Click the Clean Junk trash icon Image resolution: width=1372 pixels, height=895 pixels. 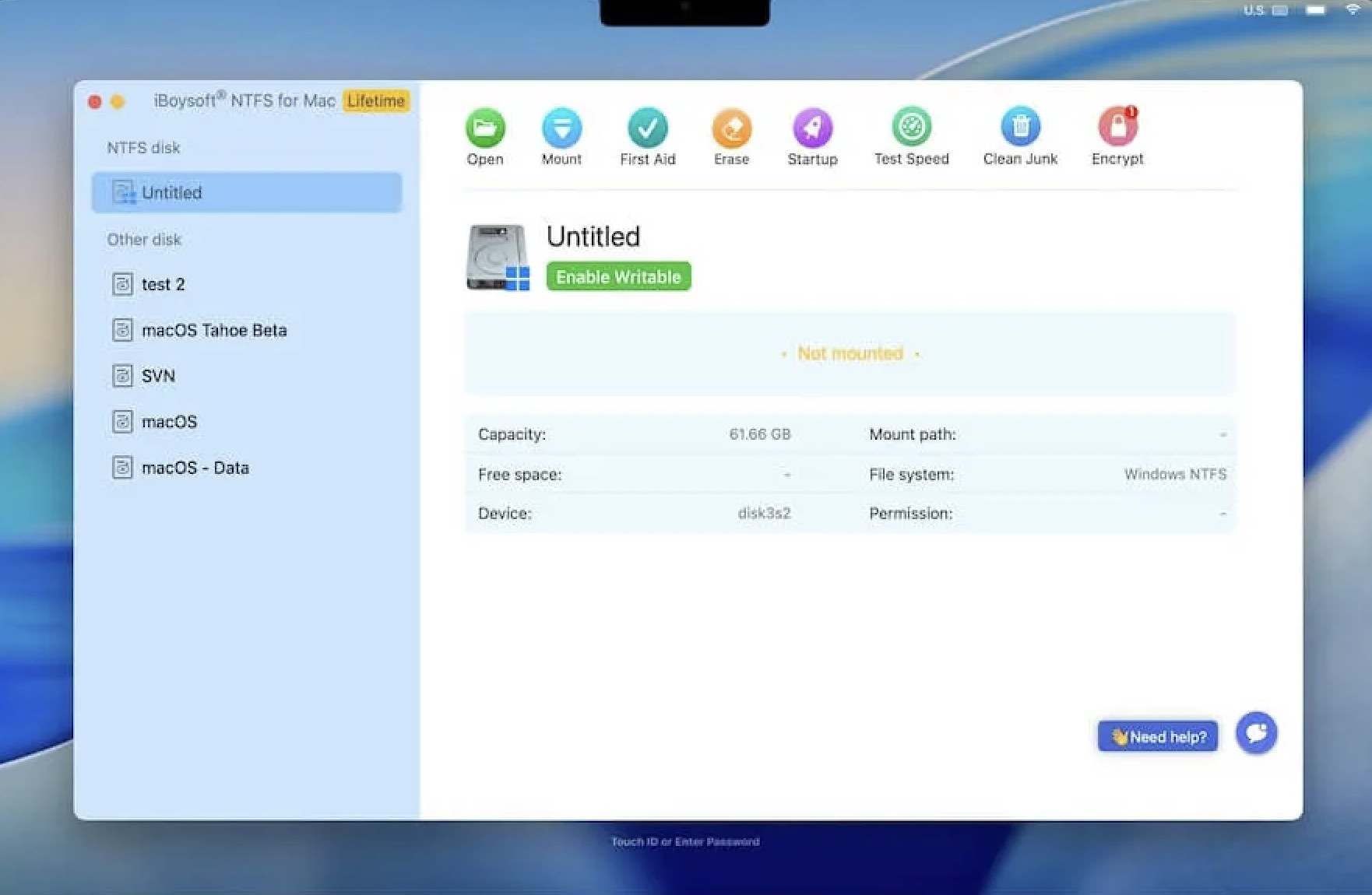click(x=1020, y=127)
